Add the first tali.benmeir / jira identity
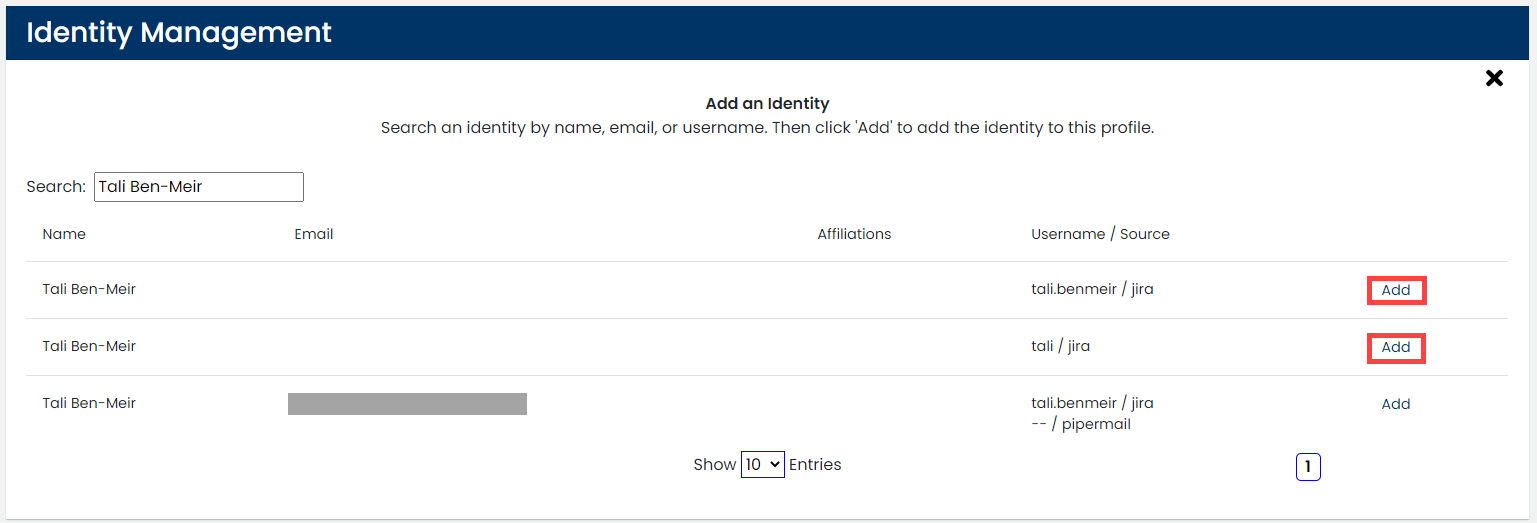1537x523 pixels. click(1396, 290)
